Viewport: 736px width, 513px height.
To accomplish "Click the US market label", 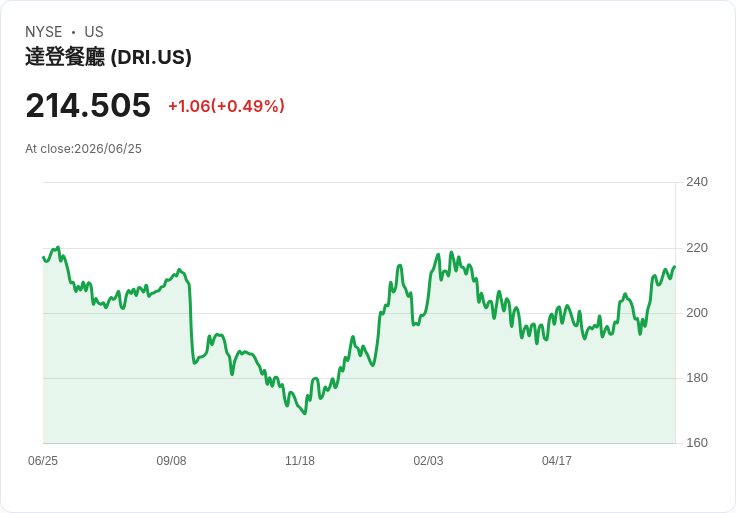I will 94,32.
